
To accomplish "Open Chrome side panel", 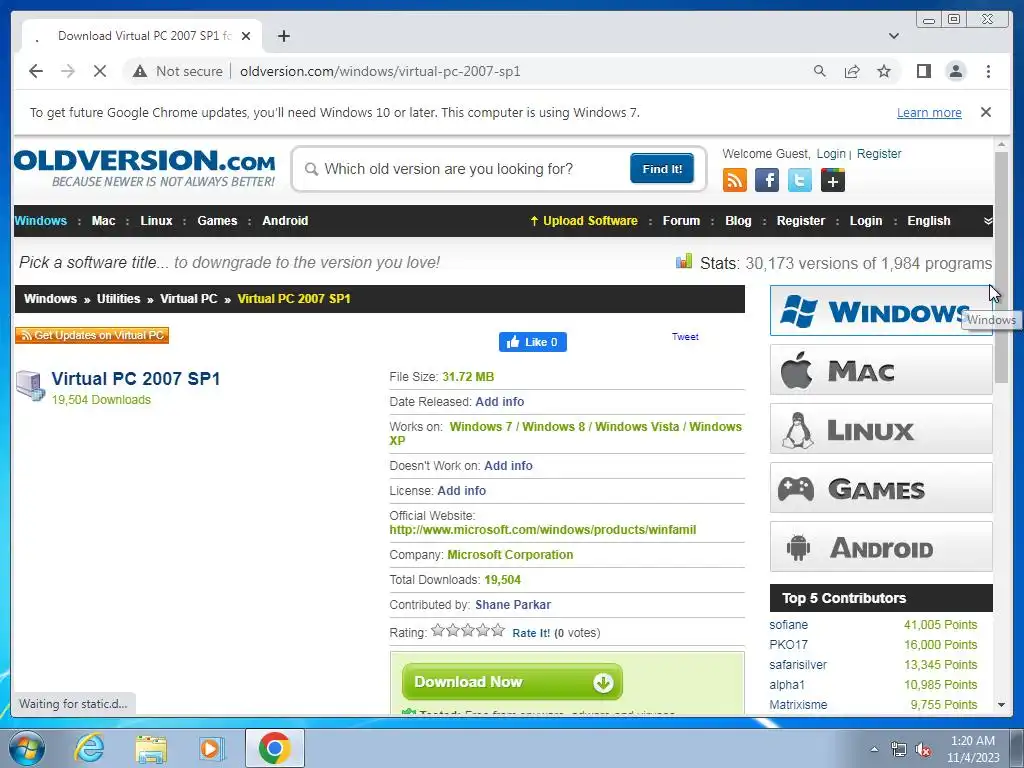I will pyautogui.click(x=923, y=71).
